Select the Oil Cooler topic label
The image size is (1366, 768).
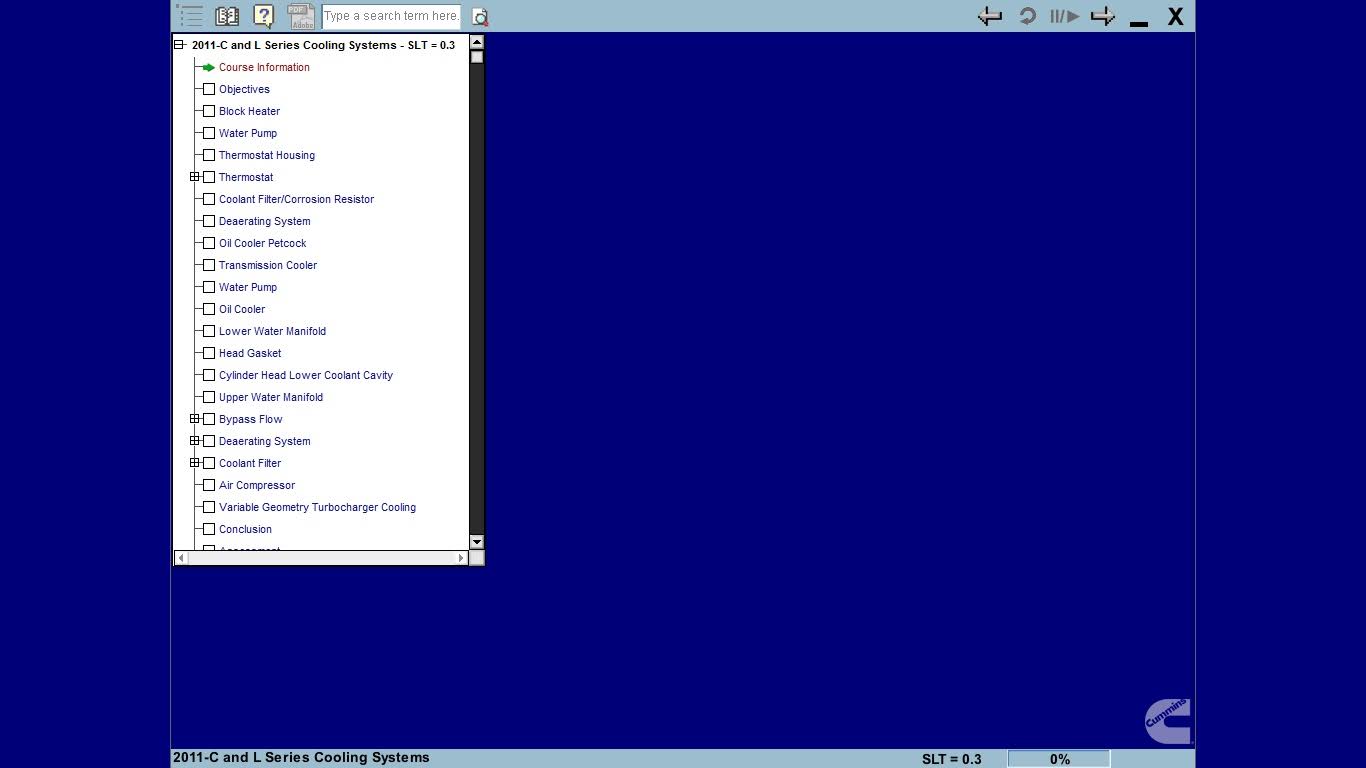[x=242, y=309]
